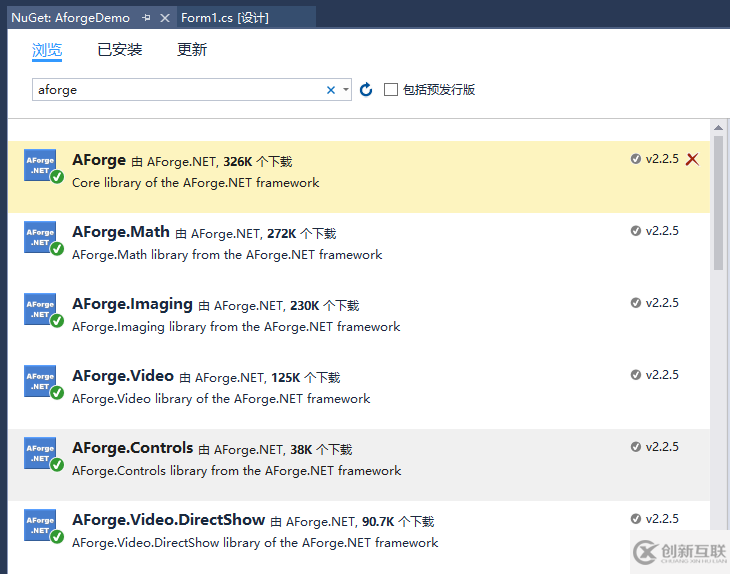Select the AForge.Imaging package title
Viewport: 730px width, 574px height.
(x=132, y=304)
